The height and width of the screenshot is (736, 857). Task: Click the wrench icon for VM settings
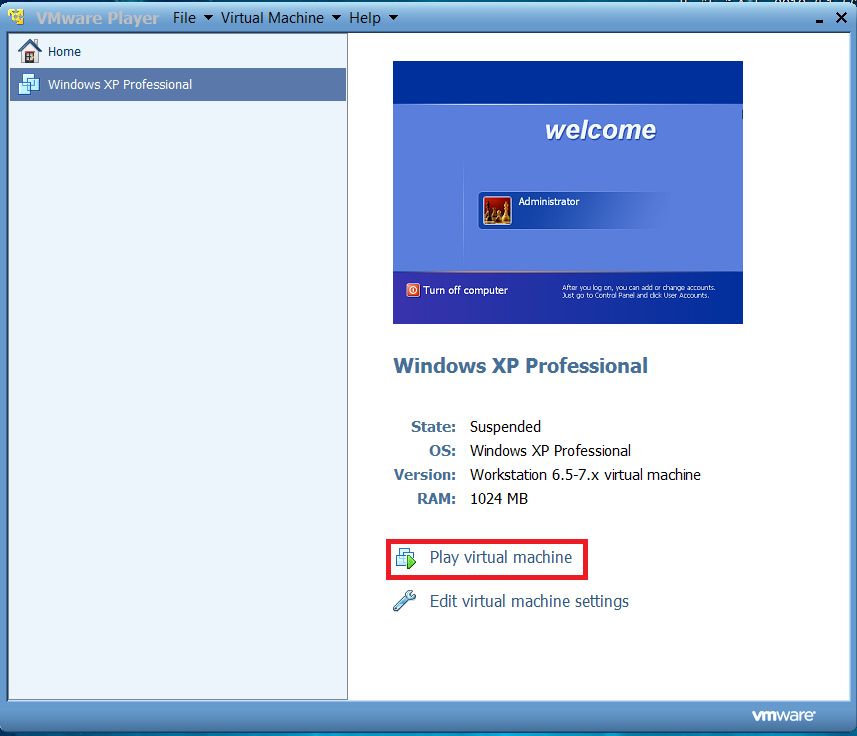405,601
